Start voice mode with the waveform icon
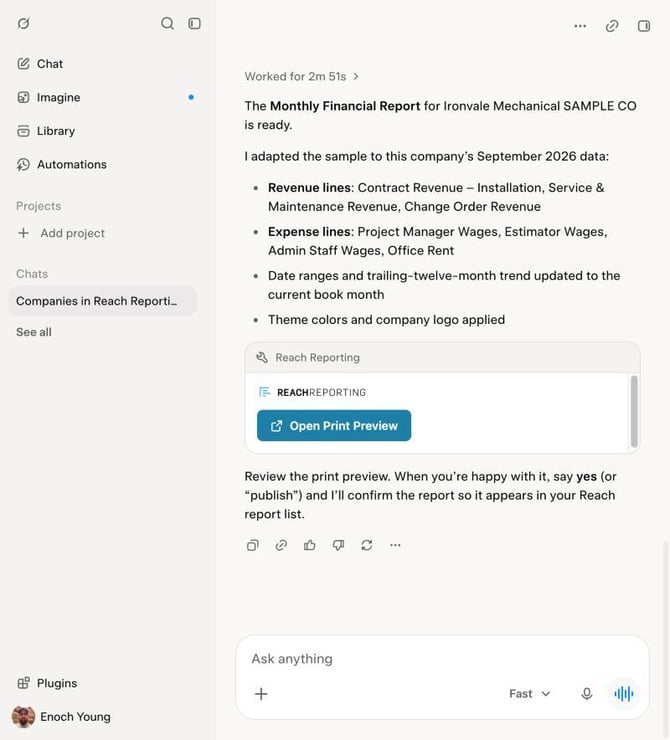Image resolution: width=670 pixels, height=740 pixels. click(x=624, y=694)
